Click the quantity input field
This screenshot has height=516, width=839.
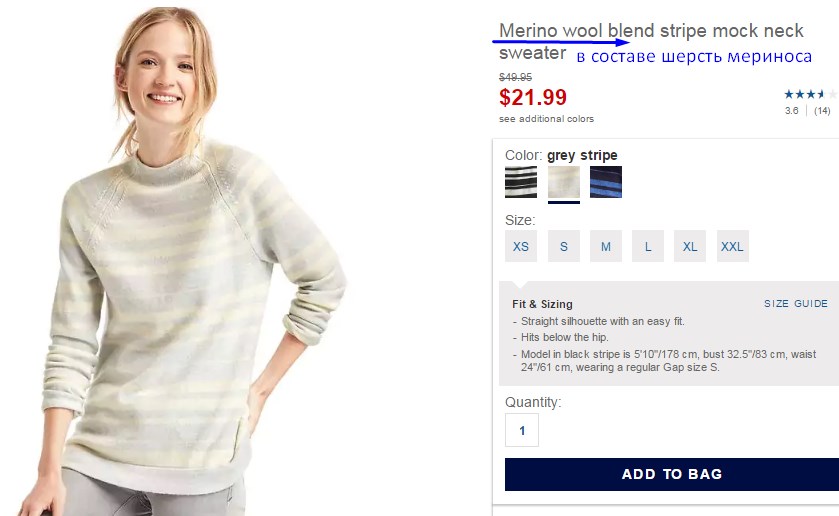point(522,430)
